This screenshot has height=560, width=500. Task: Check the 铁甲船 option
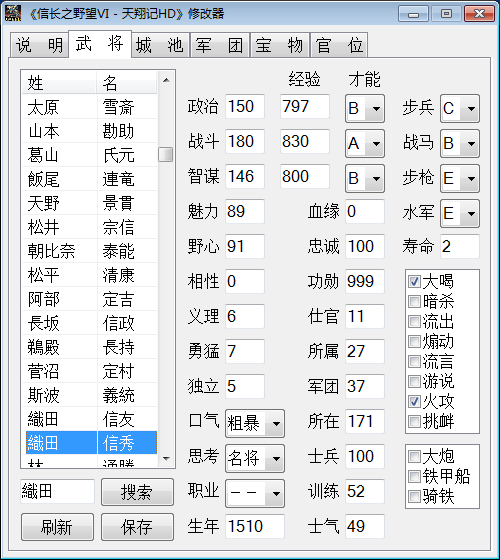pyautogui.click(x=414, y=476)
